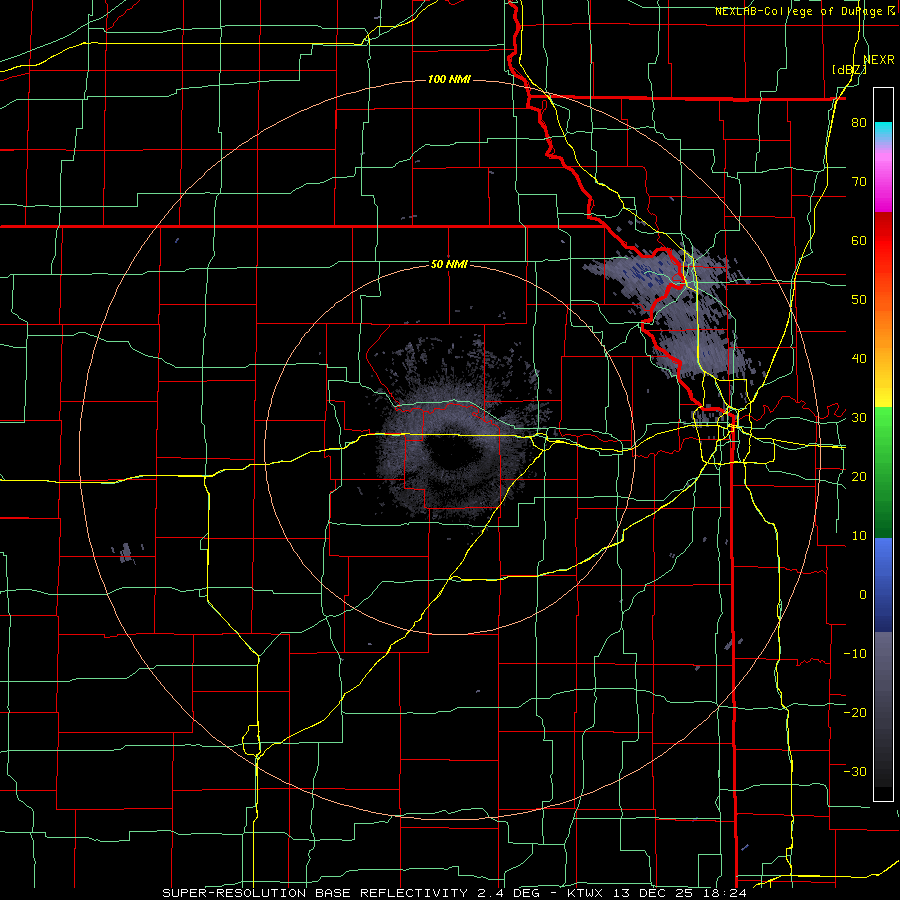The width and height of the screenshot is (900, 900).
Task: Click the 50 NMI range ring label
Action: 449,265
